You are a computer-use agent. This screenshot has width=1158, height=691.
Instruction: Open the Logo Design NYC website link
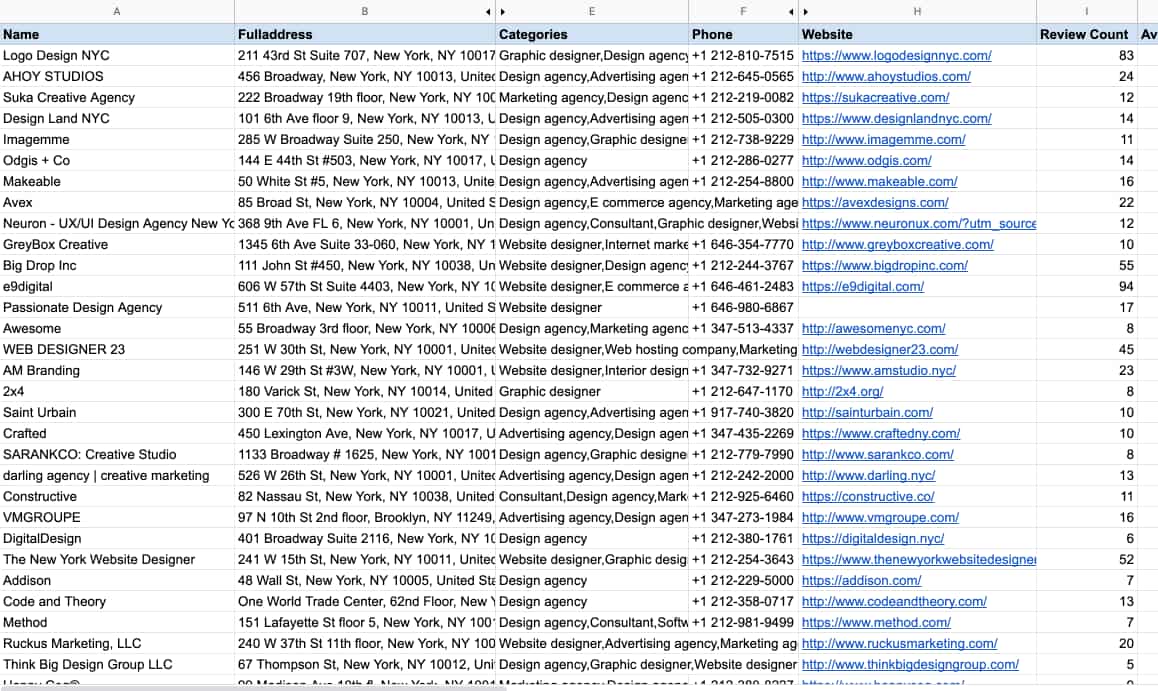click(x=896, y=55)
